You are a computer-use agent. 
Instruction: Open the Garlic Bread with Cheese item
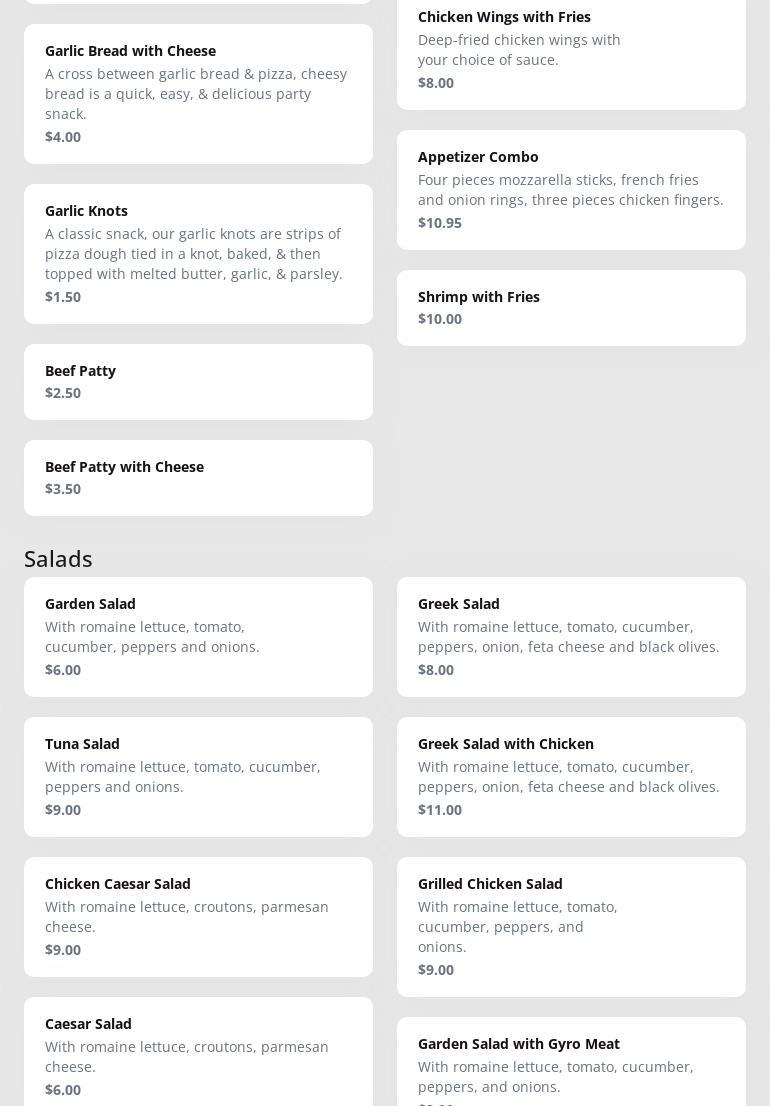[x=198, y=93]
